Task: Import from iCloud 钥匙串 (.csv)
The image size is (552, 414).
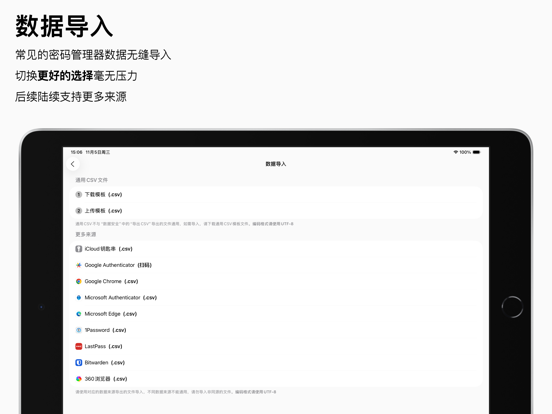Action: 276,249
